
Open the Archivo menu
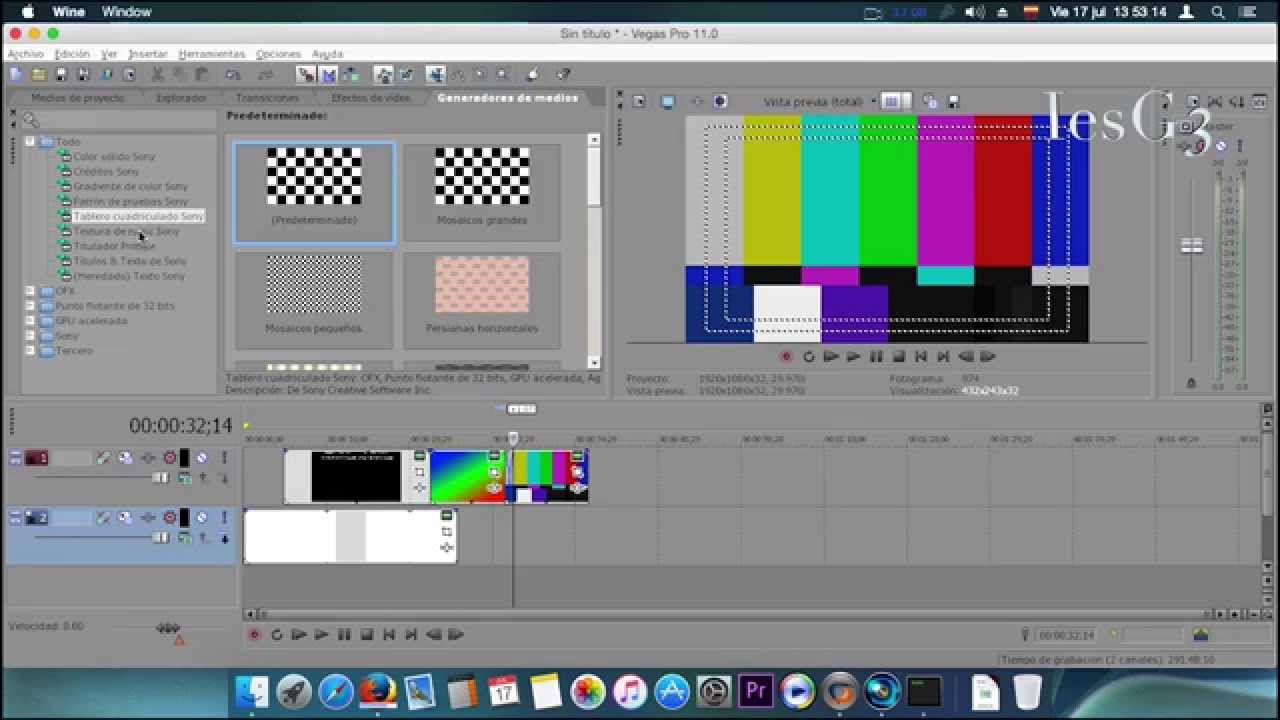click(x=26, y=54)
